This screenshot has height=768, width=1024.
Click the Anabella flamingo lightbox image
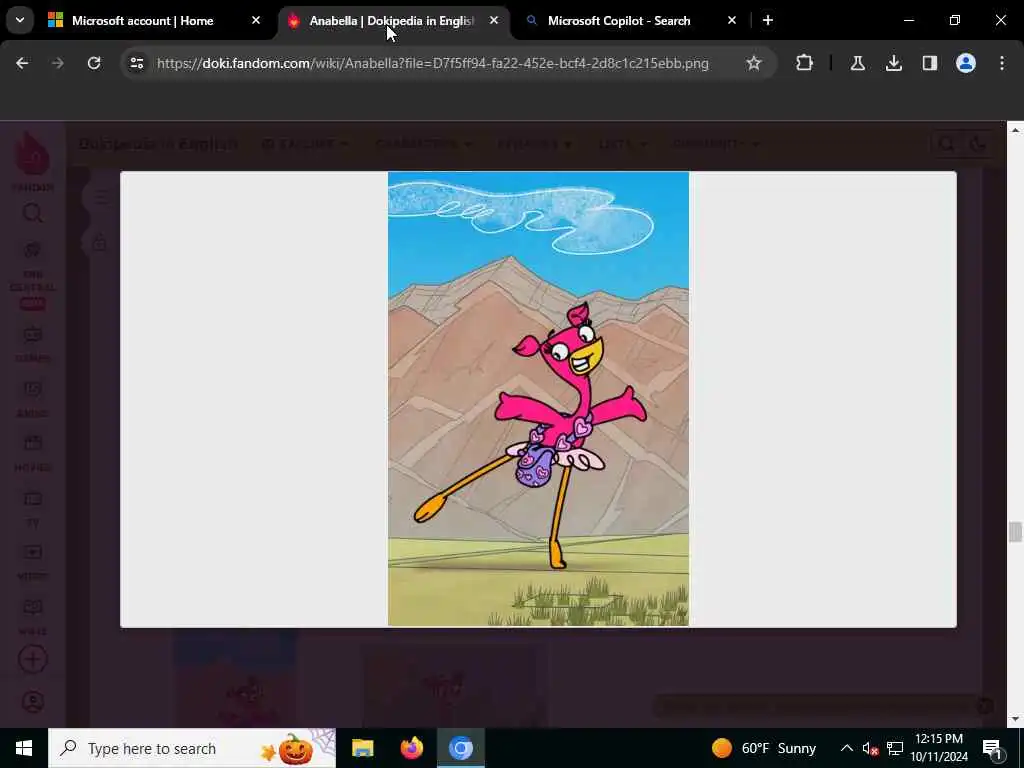click(538, 399)
